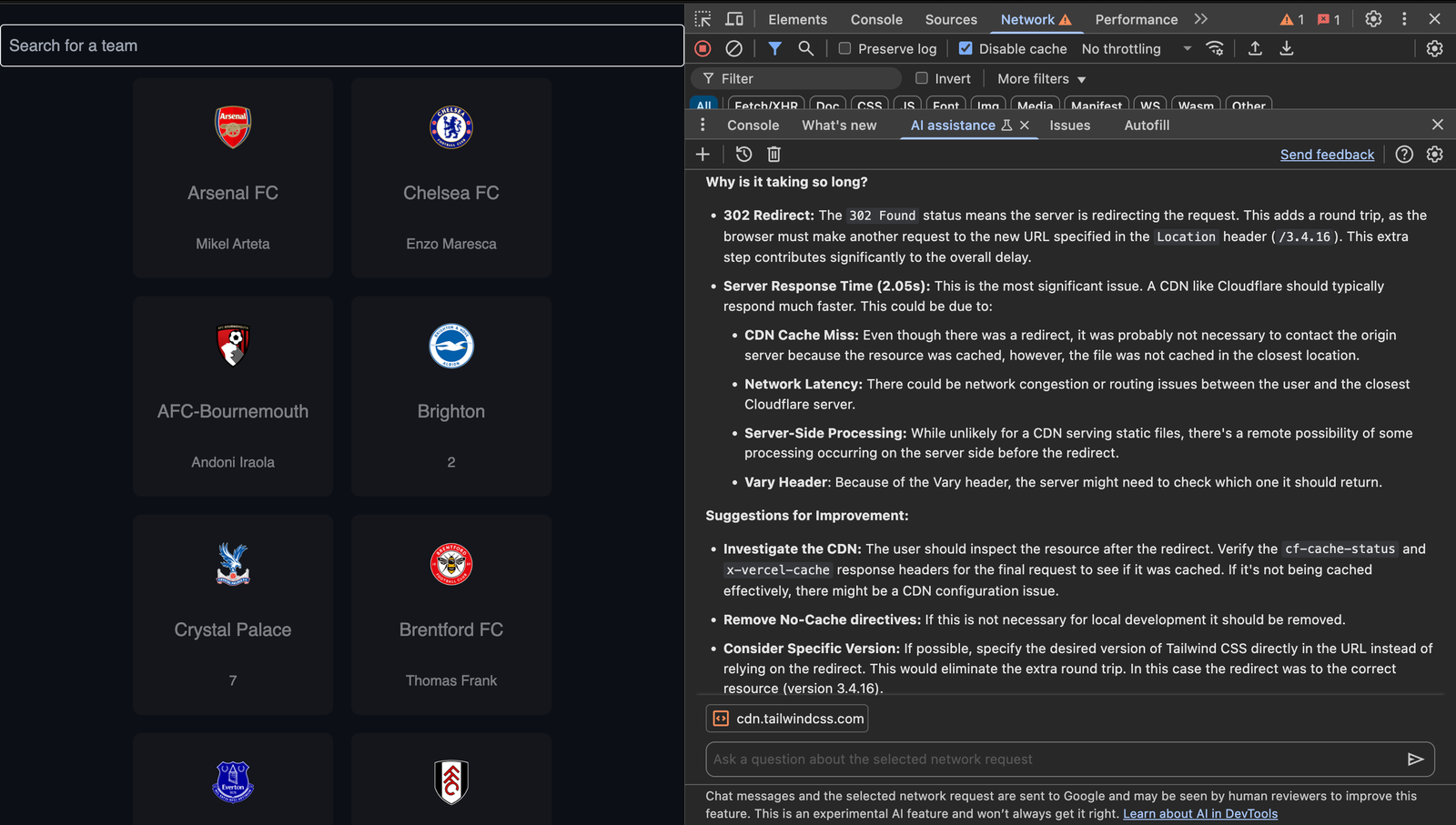Select the All request type filter
The image size is (1456, 825).
(x=703, y=106)
